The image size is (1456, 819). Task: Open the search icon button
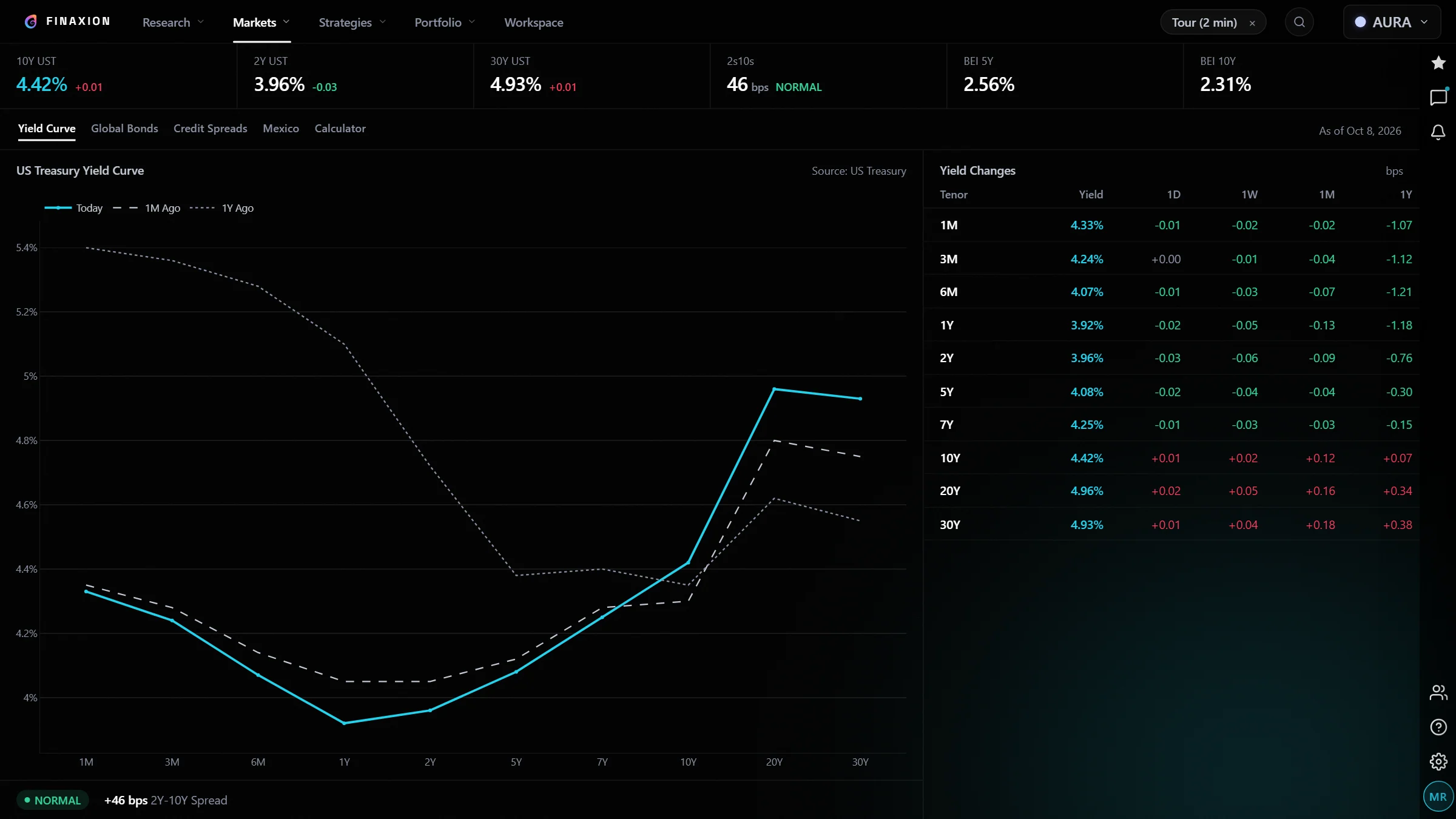point(1299,22)
